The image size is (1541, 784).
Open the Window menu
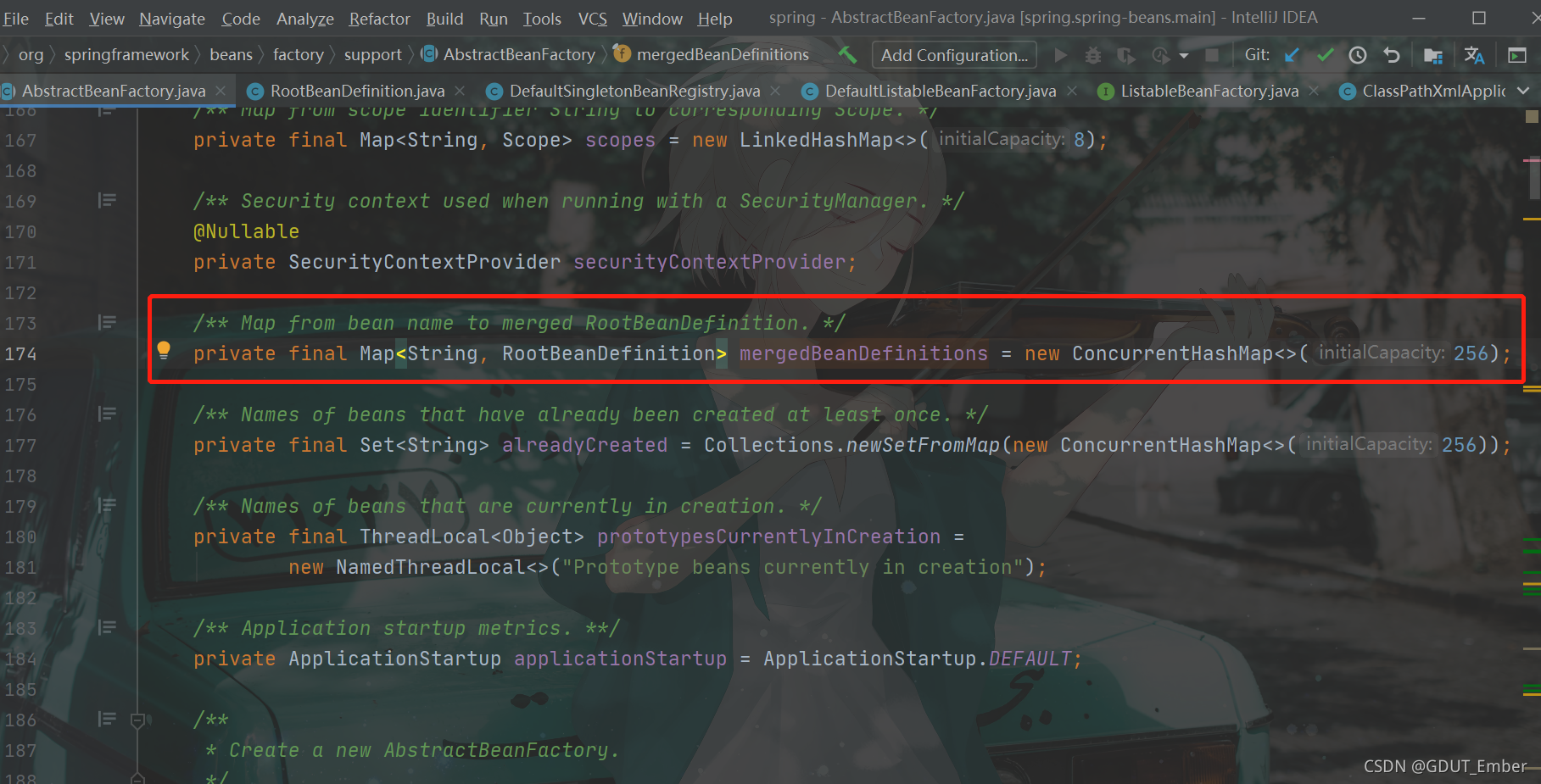652,18
